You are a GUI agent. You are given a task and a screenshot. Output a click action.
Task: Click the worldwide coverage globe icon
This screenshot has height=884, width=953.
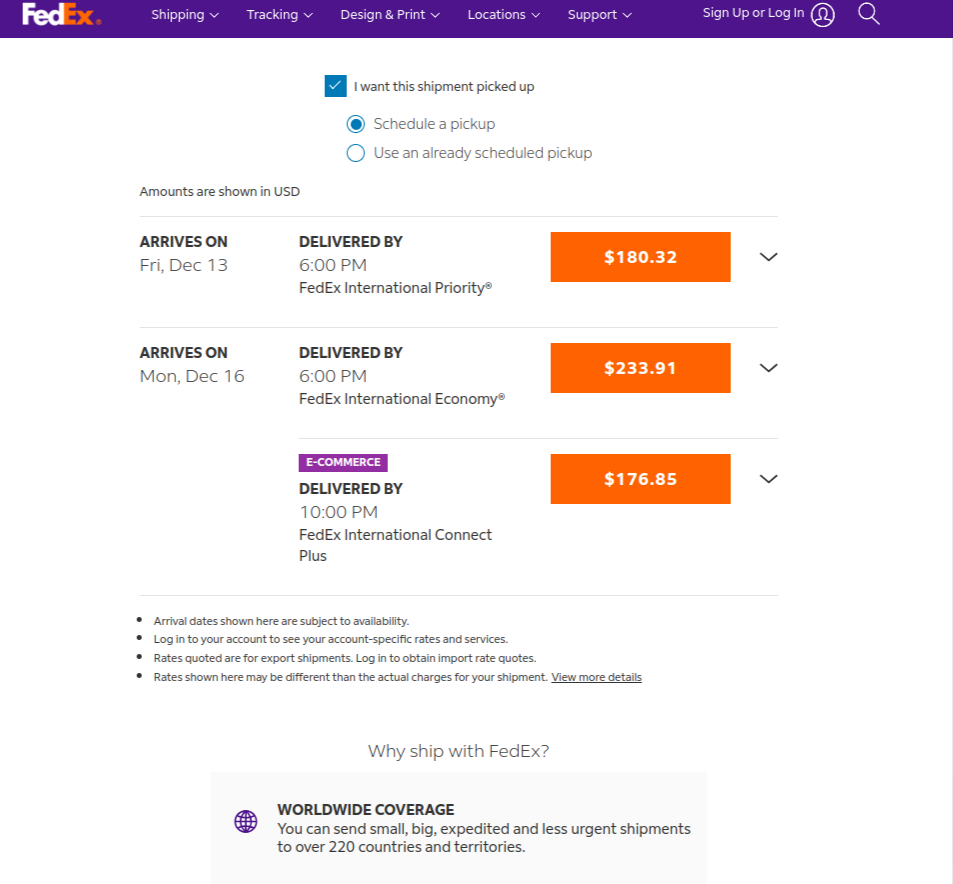point(246,821)
